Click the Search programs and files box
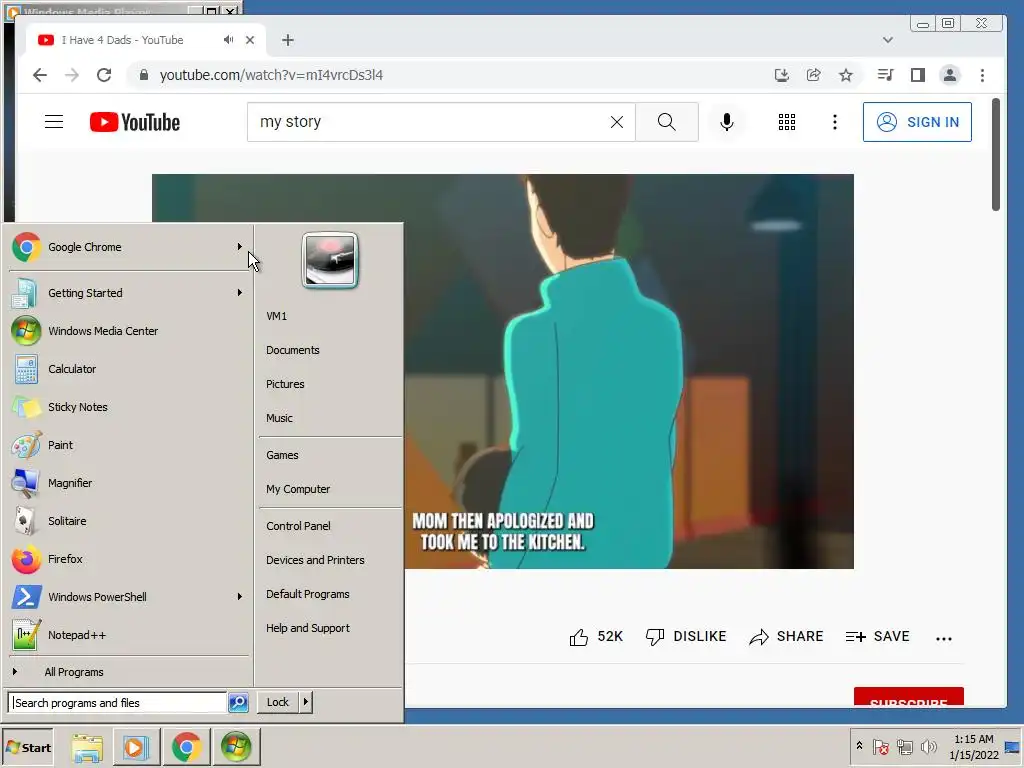Screen dimensions: 1024x768 point(118,703)
